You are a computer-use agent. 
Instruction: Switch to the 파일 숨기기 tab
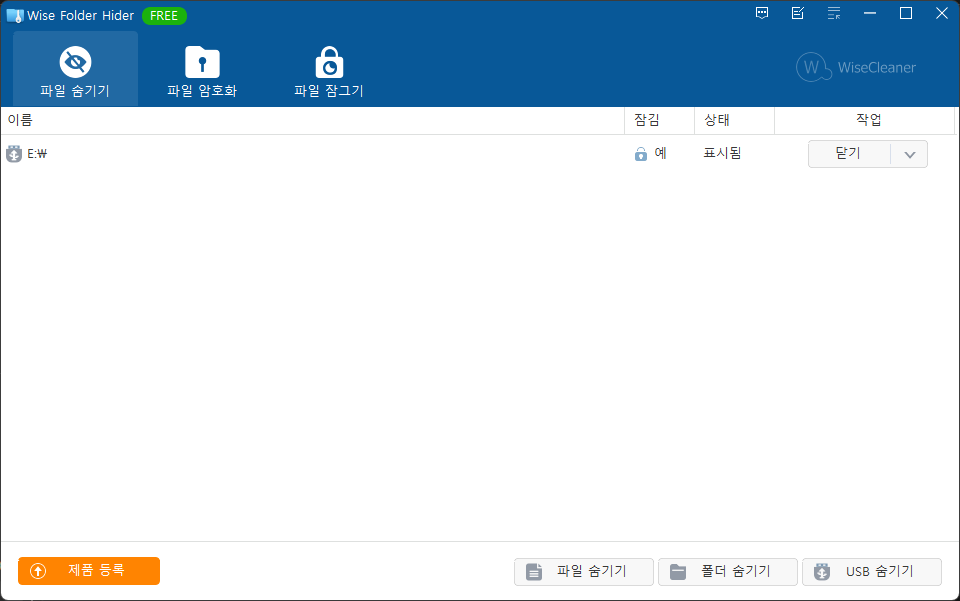click(x=75, y=69)
